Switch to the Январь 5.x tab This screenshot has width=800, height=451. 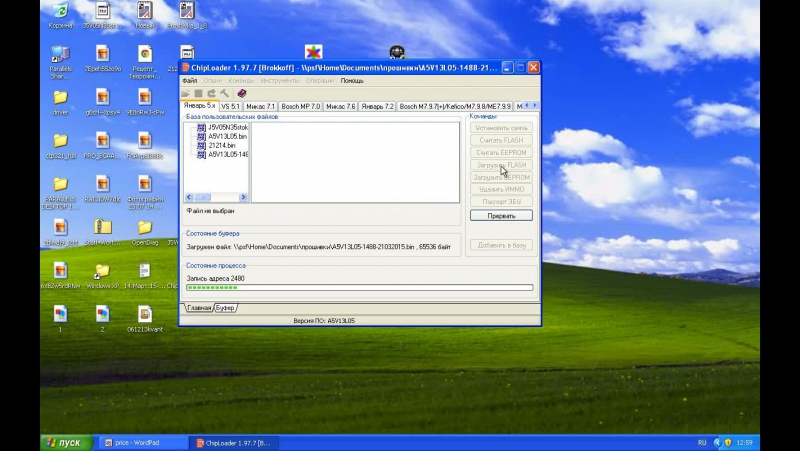[199, 106]
